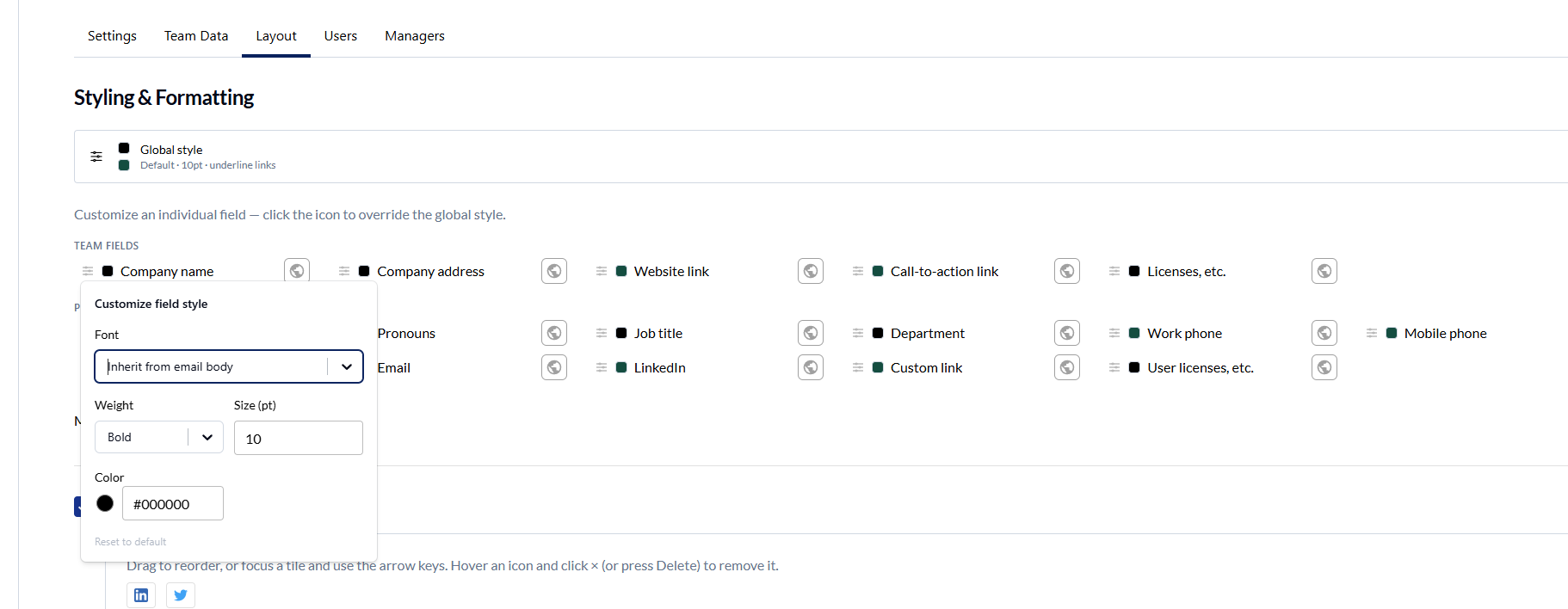Click the globe icon beside Custom link
Image resolution: width=1568 pixels, height=609 pixels.
point(1067,367)
